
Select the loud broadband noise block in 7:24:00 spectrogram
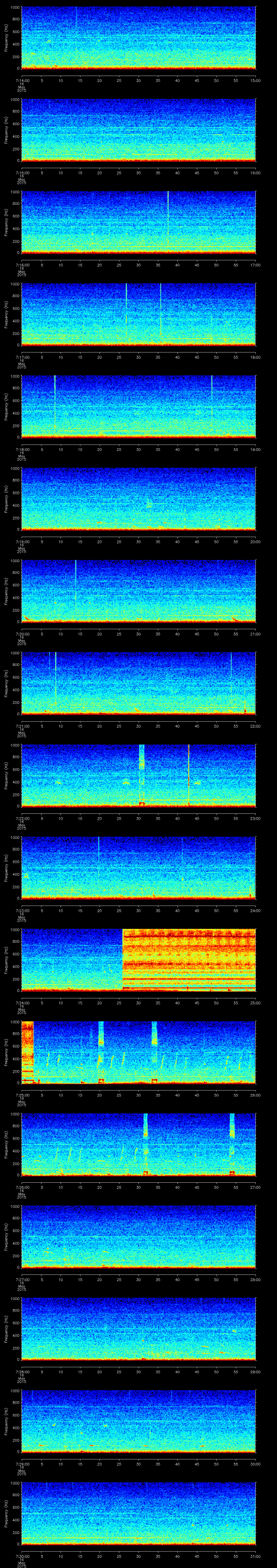click(189, 959)
